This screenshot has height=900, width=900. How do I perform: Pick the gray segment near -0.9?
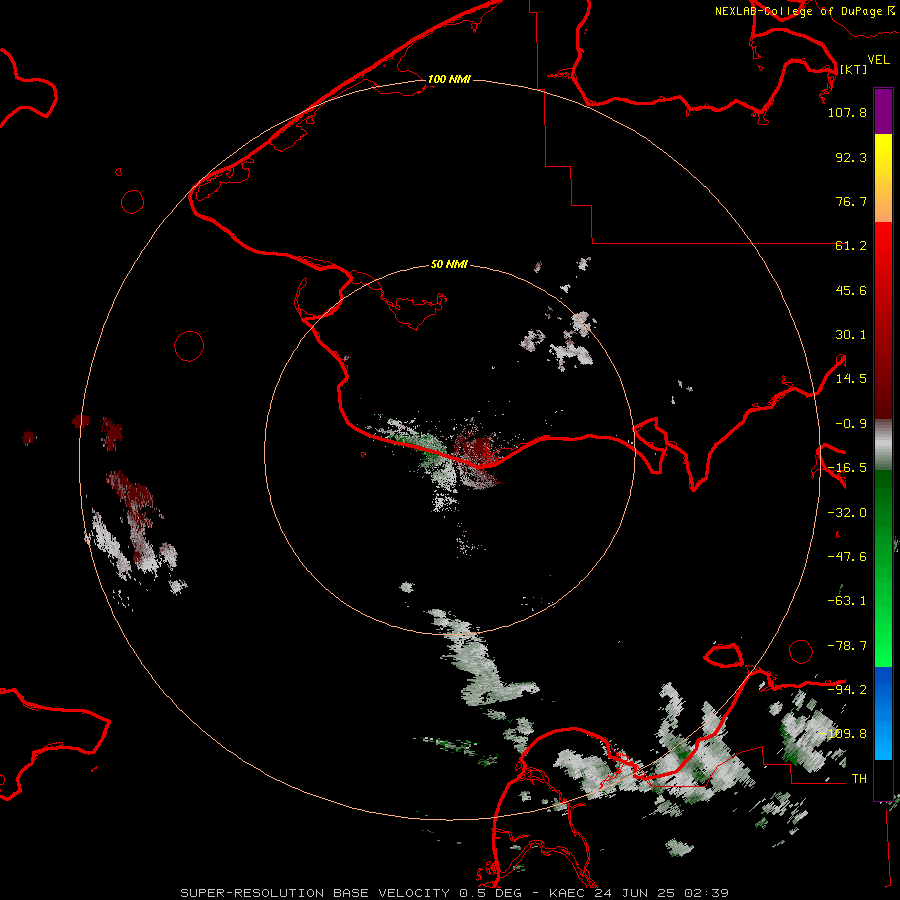pyautogui.click(x=883, y=445)
